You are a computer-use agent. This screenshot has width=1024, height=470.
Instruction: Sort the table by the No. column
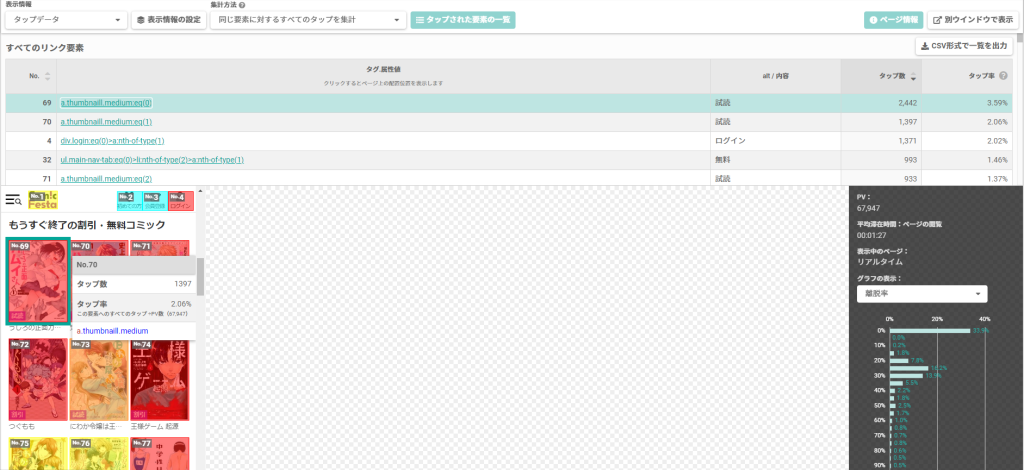click(46, 76)
